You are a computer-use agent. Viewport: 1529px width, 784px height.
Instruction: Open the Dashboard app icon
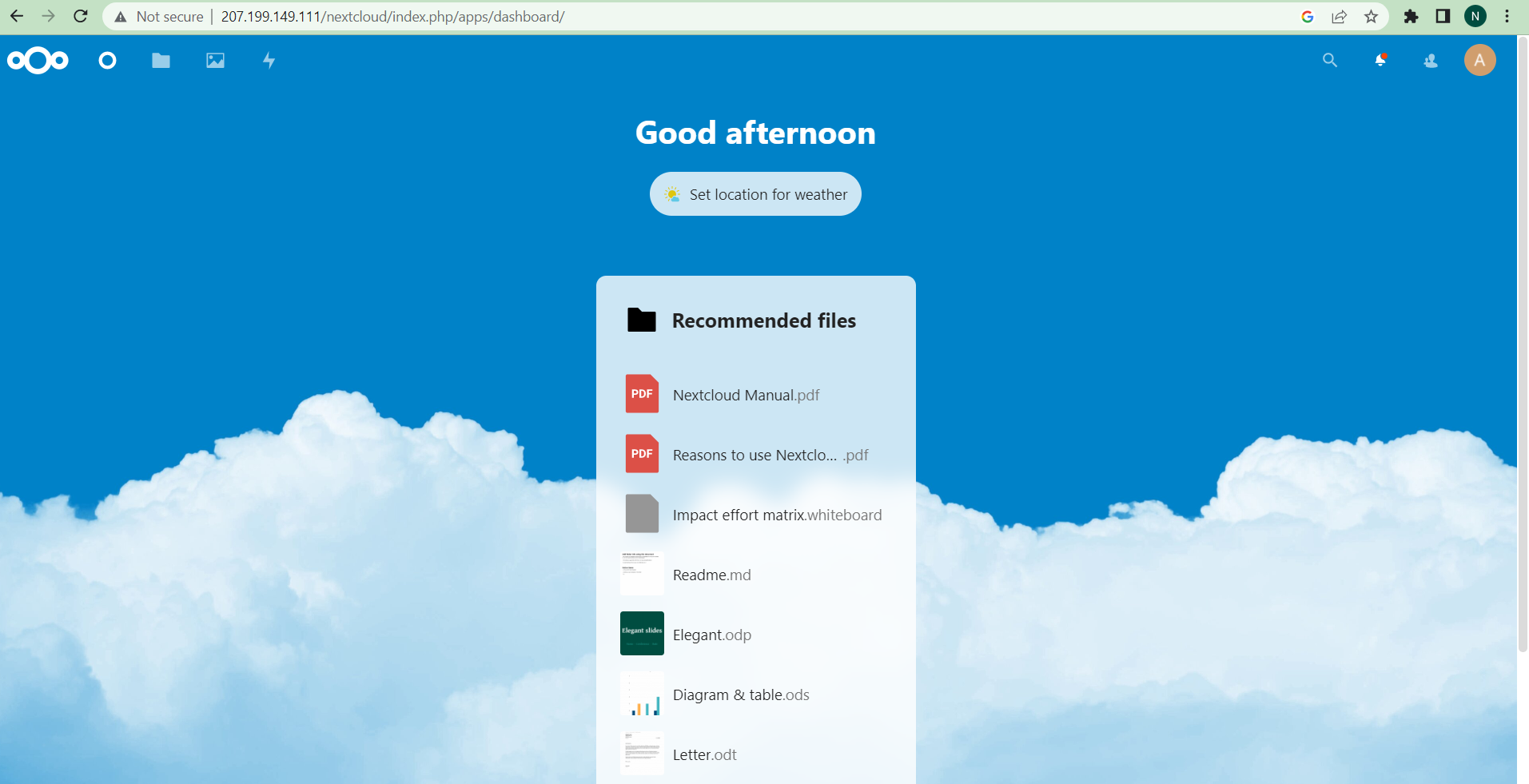coord(107,60)
